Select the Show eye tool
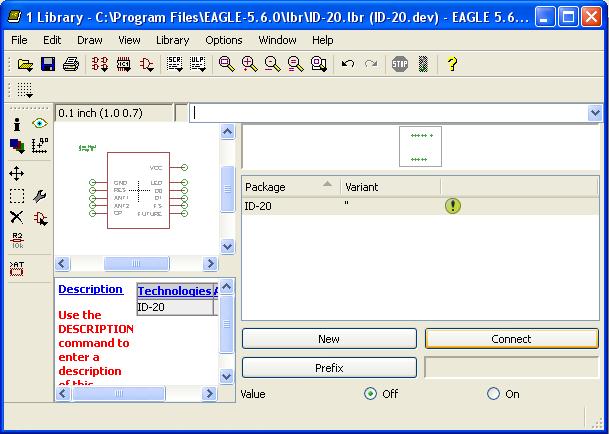This screenshot has width=609, height=434. (40, 124)
